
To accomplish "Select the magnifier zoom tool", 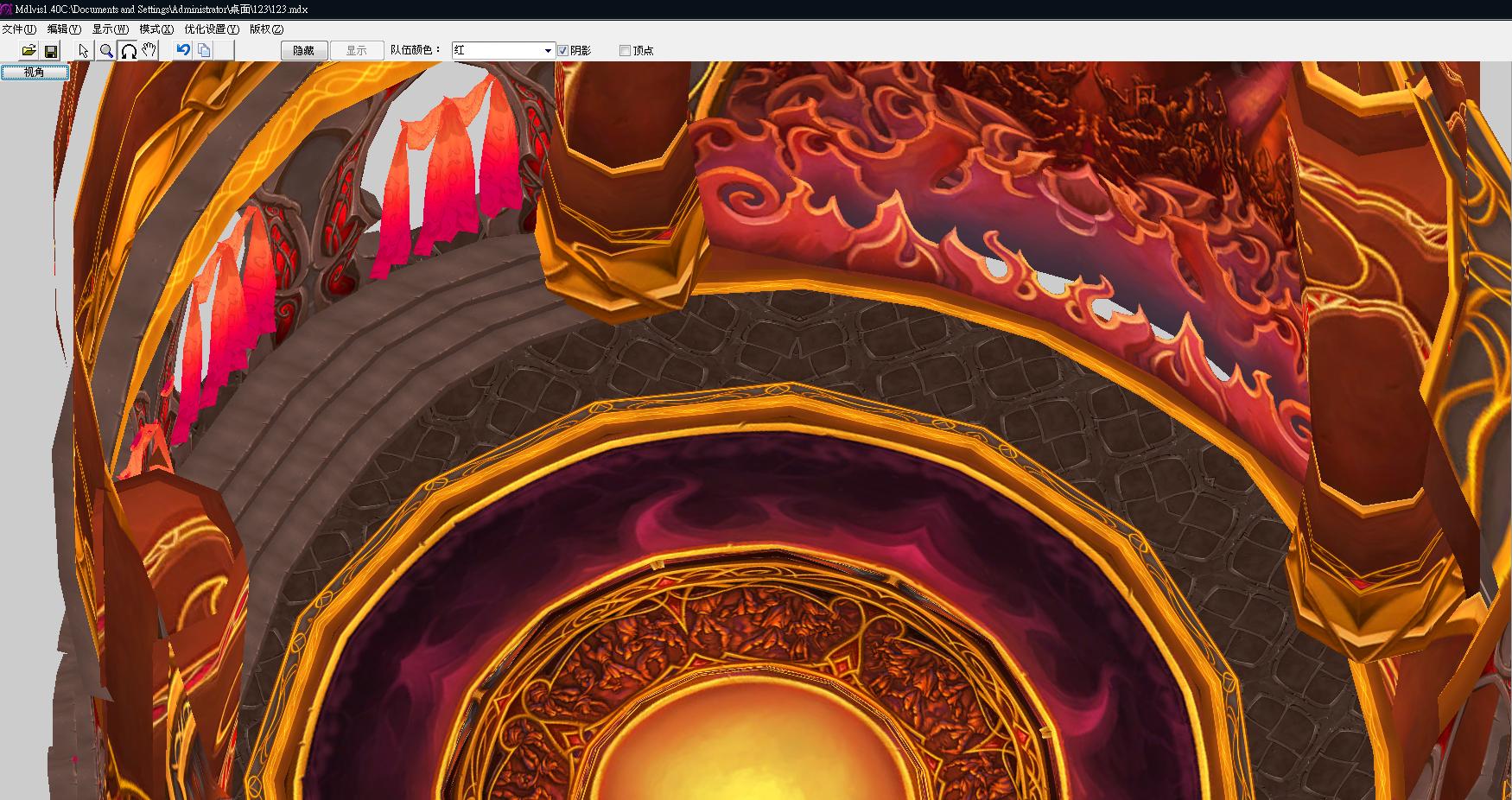I will pos(106,50).
